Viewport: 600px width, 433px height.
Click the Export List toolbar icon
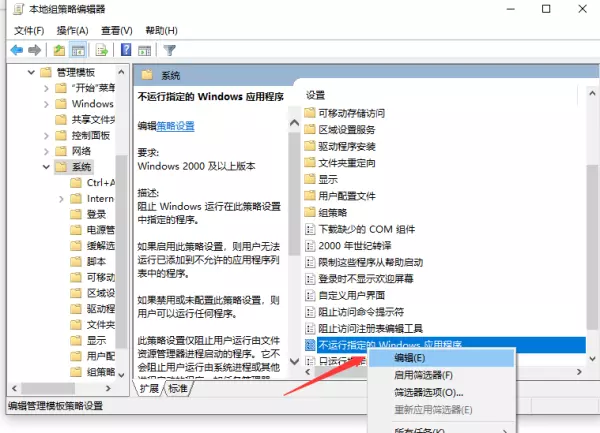click(102, 50)
